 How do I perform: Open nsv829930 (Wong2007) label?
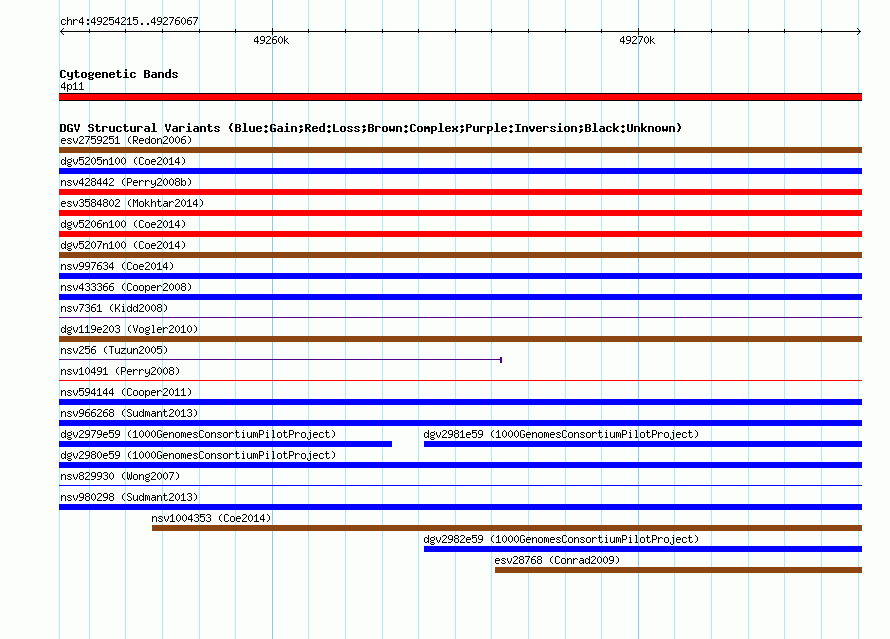120,476
